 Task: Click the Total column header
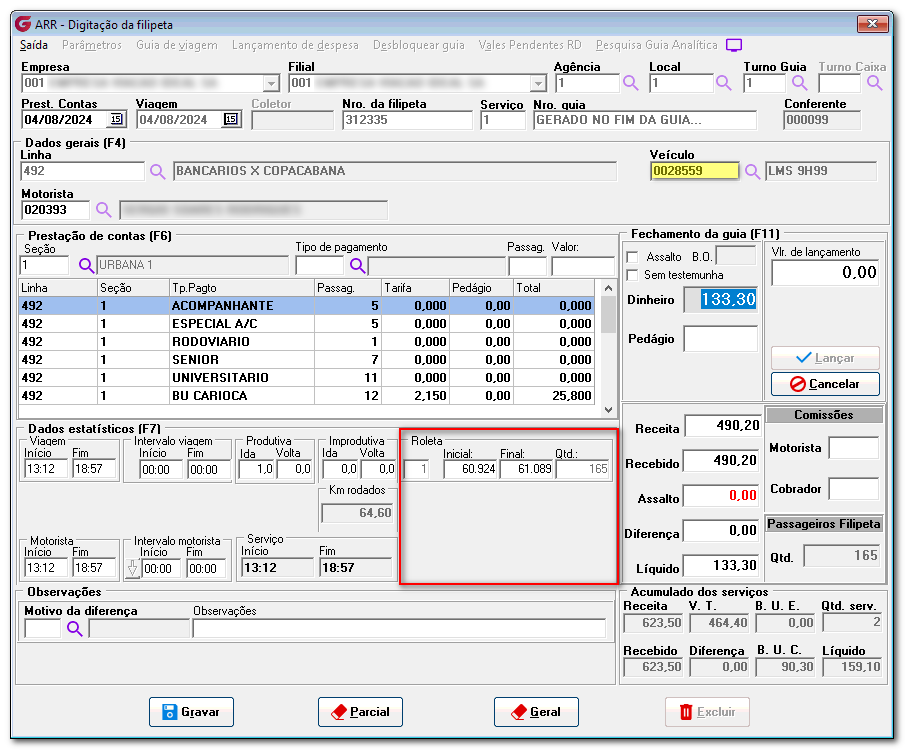[x=554, y=288]
